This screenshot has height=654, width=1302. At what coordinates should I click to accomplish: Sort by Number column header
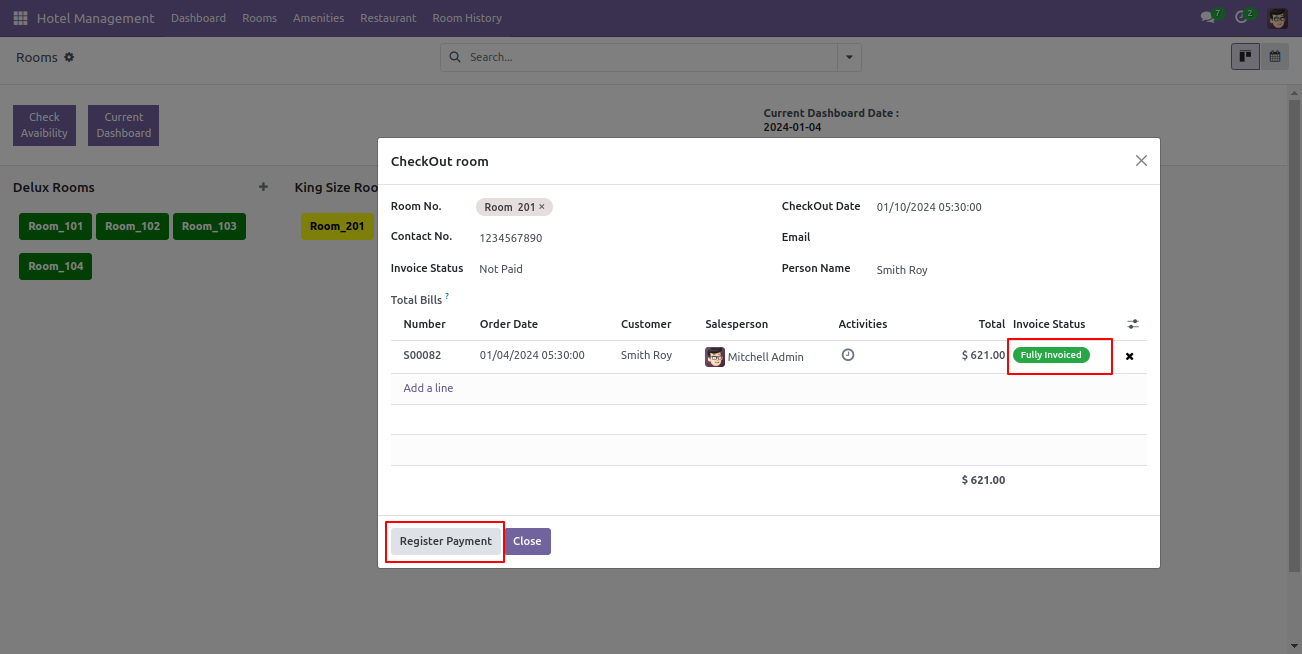[x=424, y=324]
